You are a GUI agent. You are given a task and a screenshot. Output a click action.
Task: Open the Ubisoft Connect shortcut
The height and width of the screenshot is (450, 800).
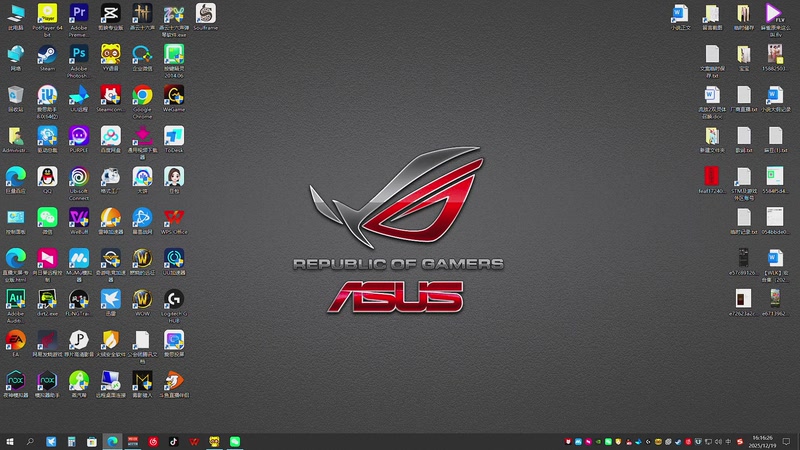pyautogui.click(x=79, y=183)
